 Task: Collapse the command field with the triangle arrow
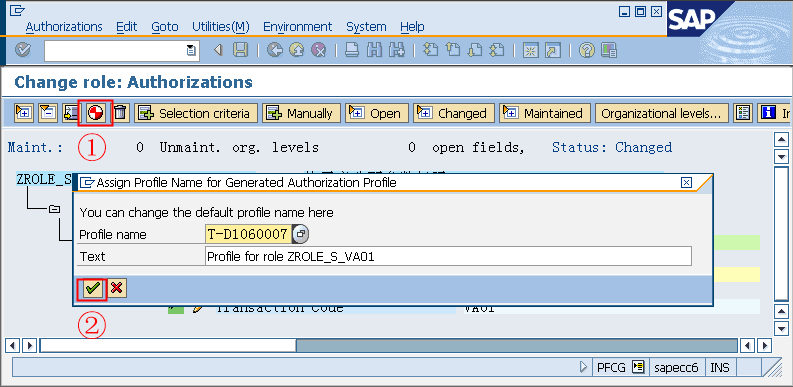click(218, 50)
